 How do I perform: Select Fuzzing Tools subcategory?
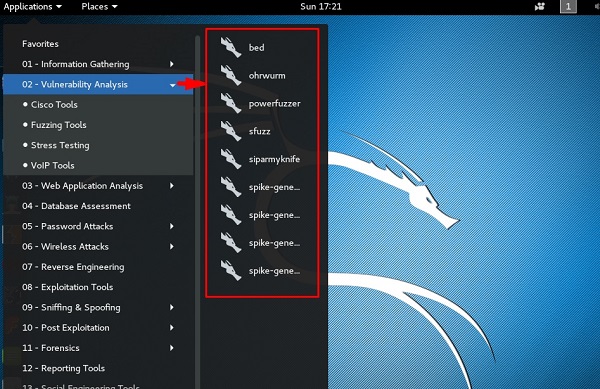(x=99, y=125)
